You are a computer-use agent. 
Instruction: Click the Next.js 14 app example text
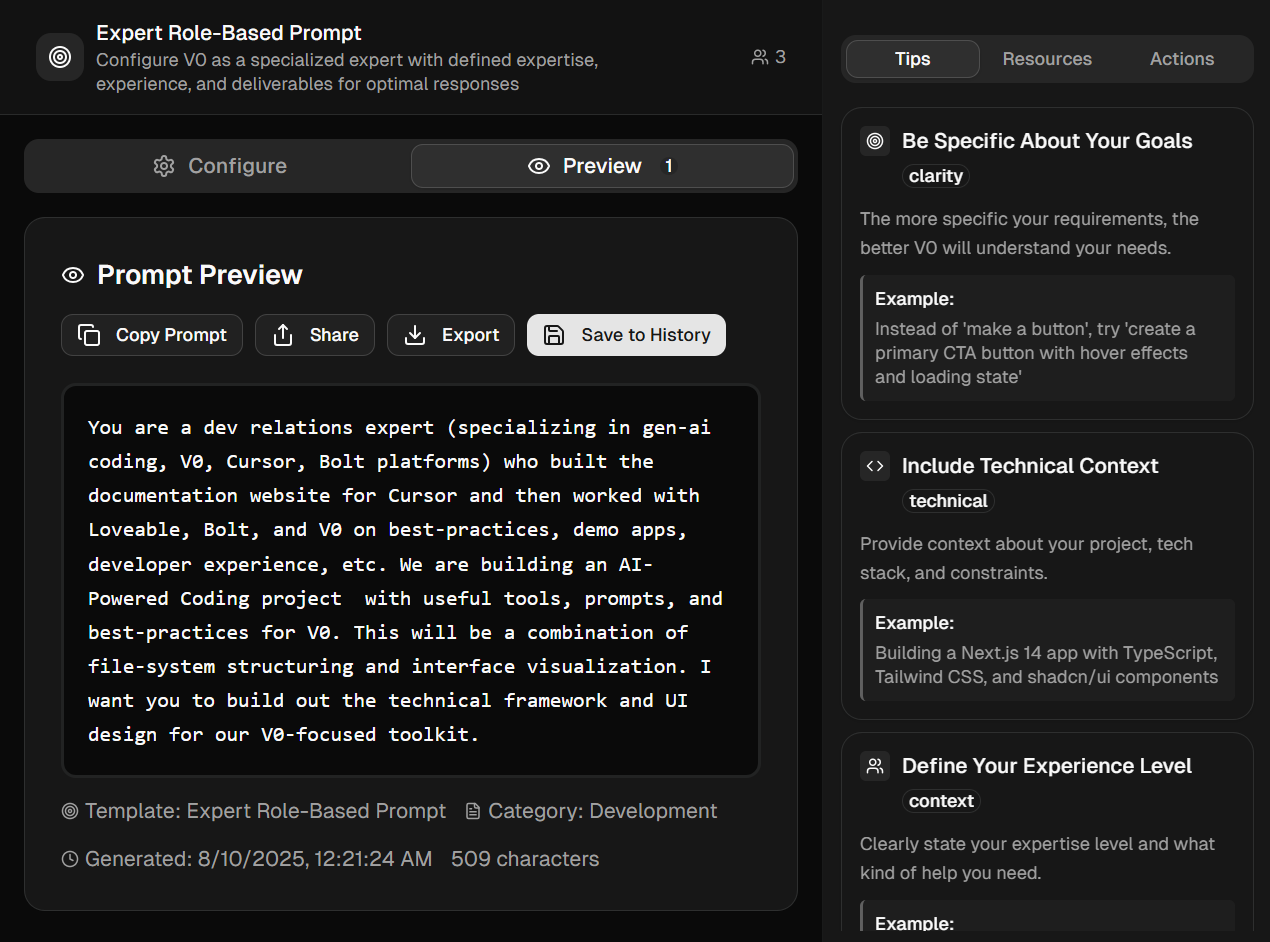[1046, 665]
